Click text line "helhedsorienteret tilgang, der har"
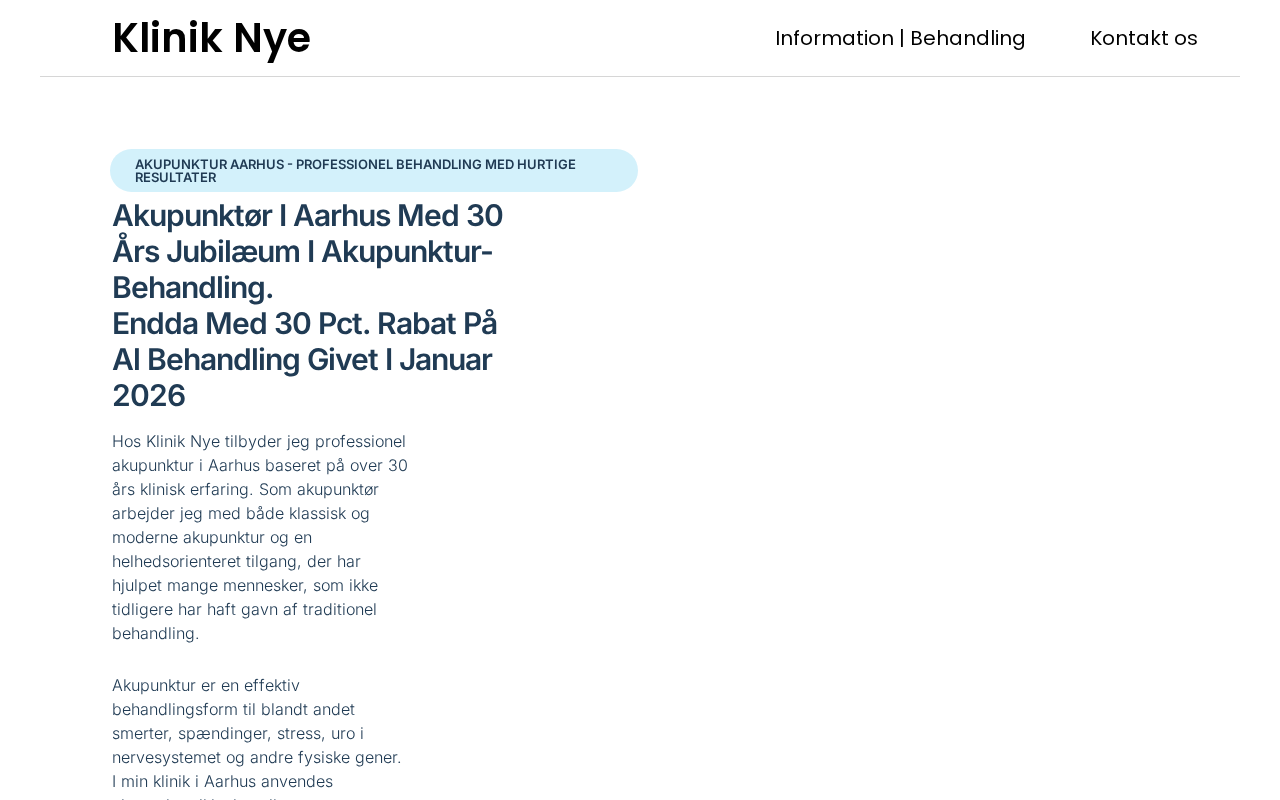This screenshot has height=800, width=1280. coord(236,562)
